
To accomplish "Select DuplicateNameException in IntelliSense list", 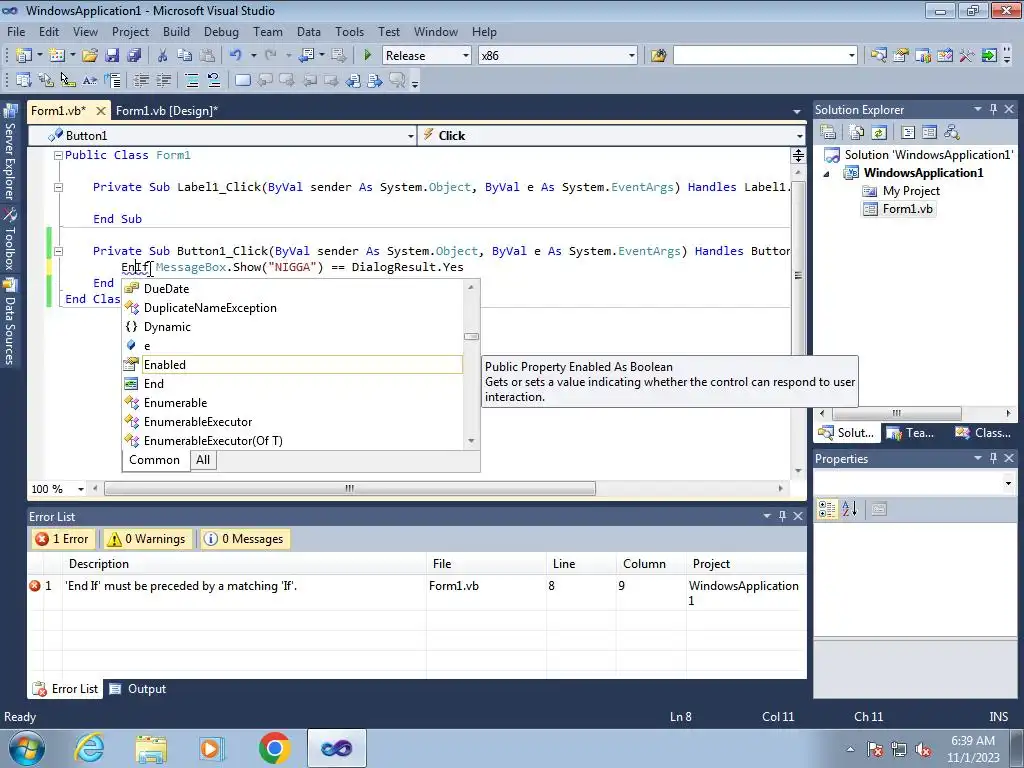I will tap(293, 308).
